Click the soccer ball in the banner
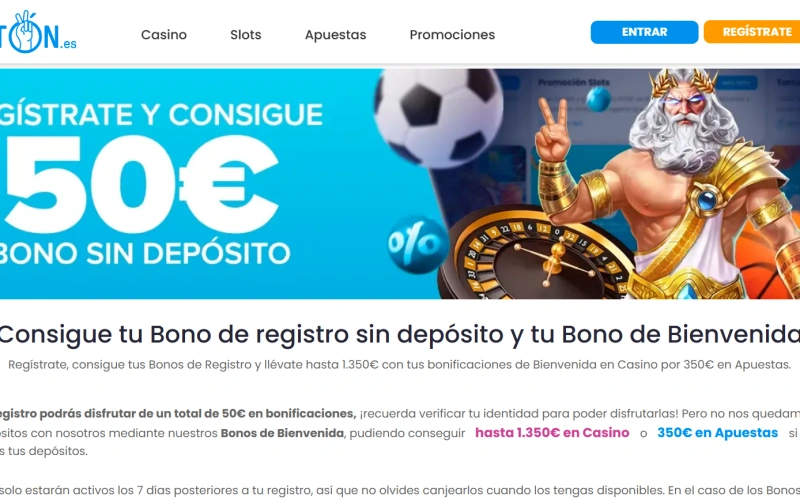This screenshot has width=800, height=500. tap(437, 117)
